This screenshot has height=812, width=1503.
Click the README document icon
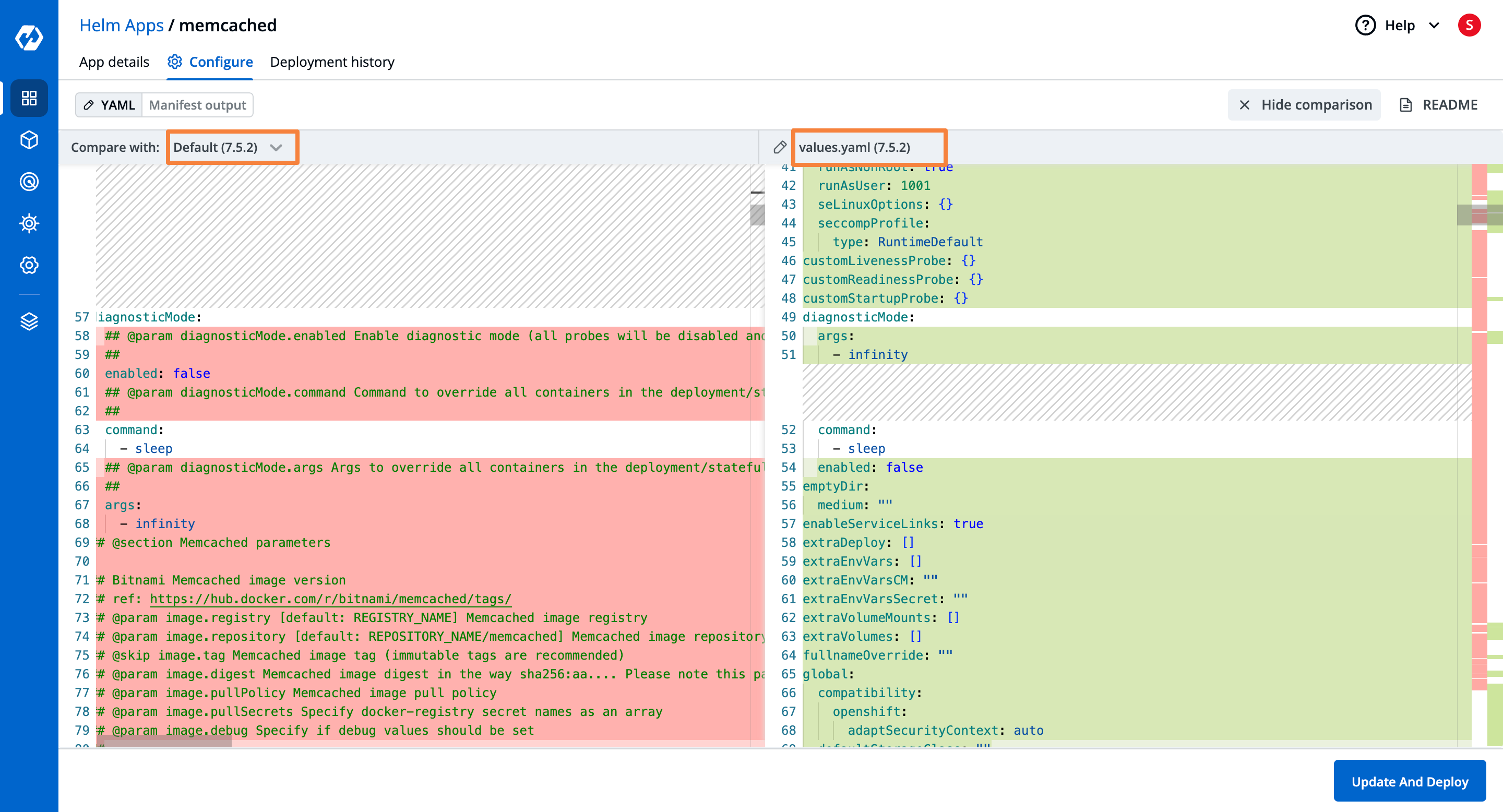click(1405, 105)
